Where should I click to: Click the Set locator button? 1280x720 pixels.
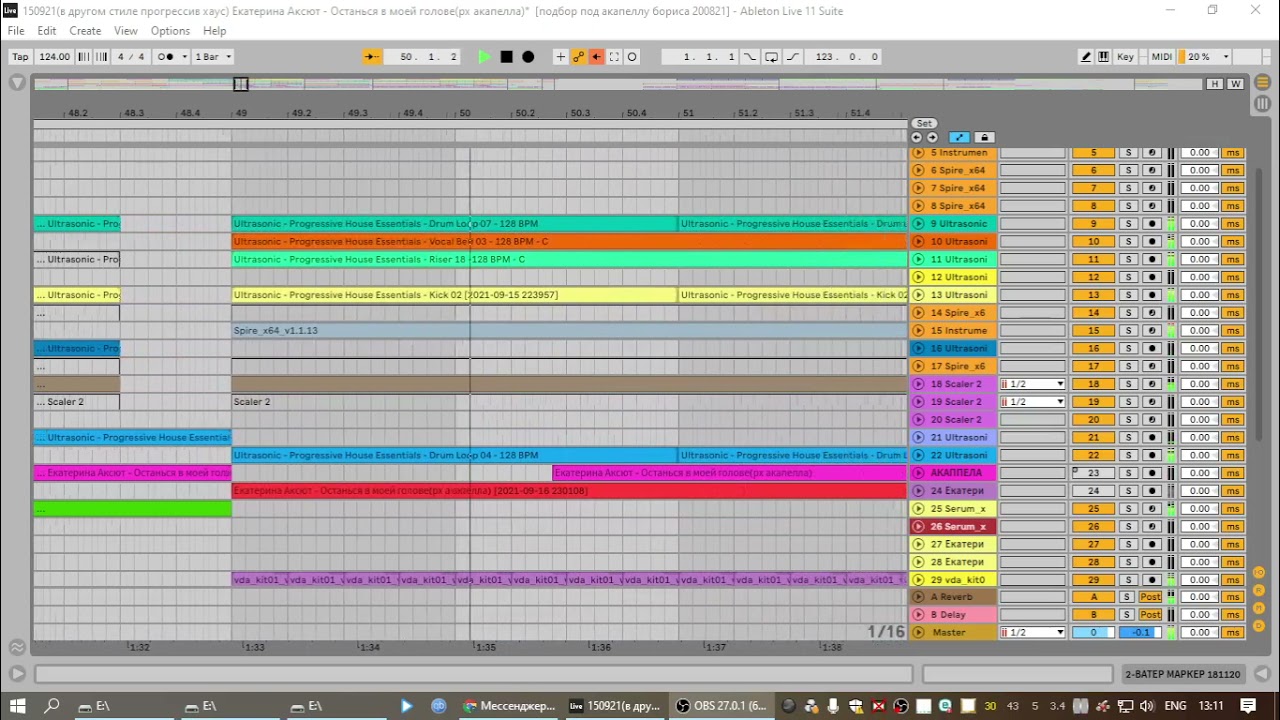click(924, 123)
